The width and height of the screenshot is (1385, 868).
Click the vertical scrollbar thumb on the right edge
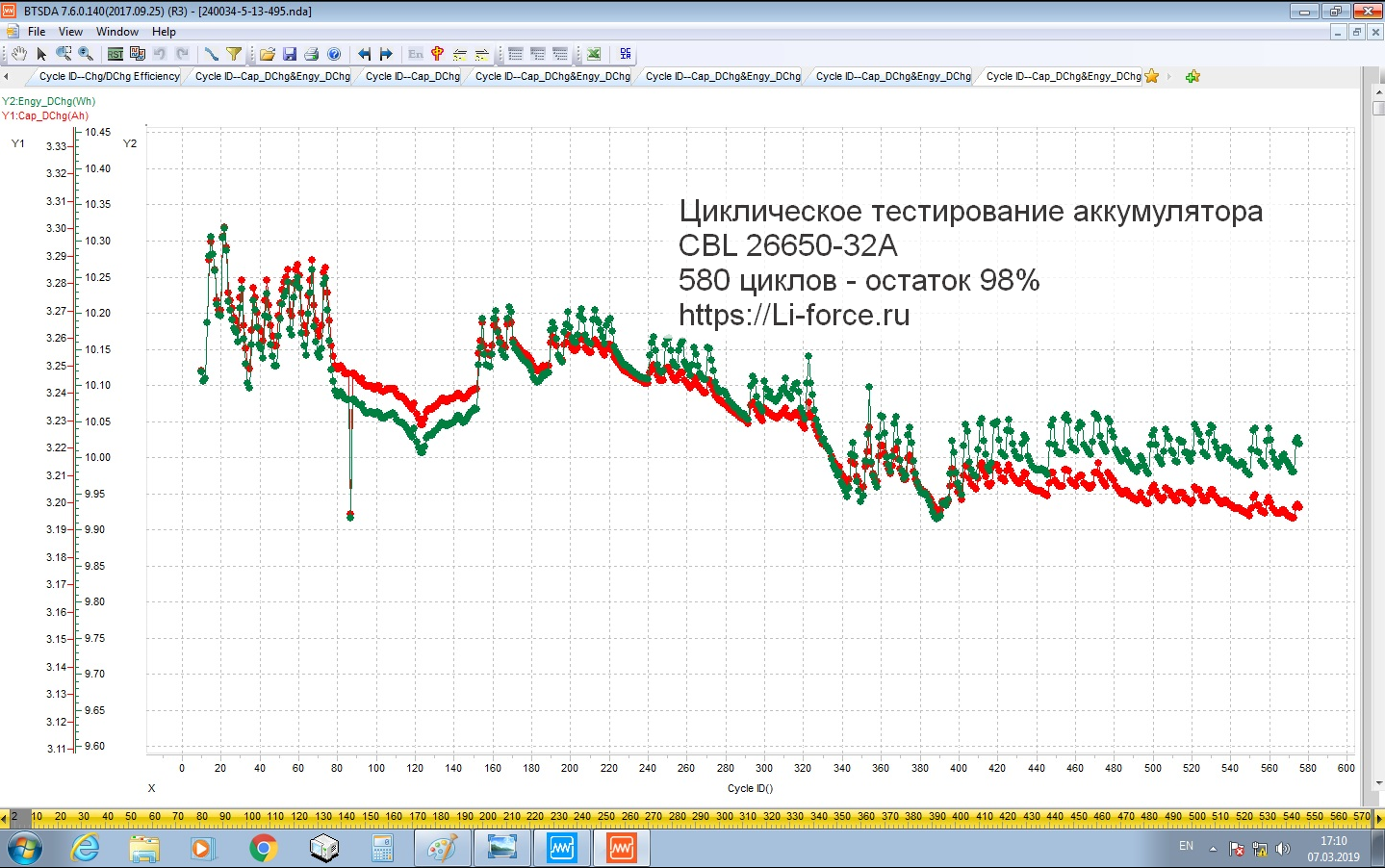pyautogui.click(x=1378, y=108)
